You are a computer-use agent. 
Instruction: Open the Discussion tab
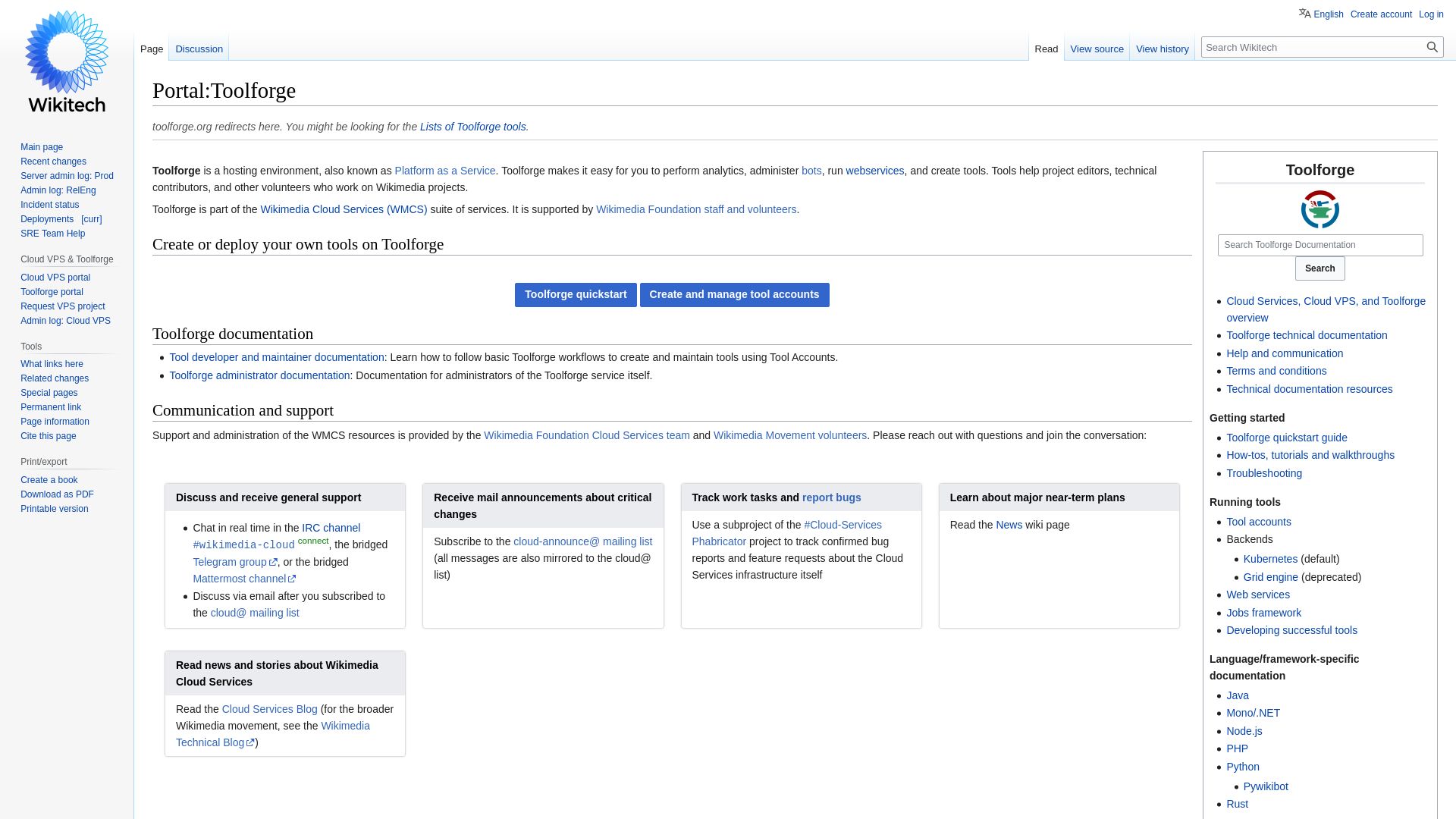199,49
